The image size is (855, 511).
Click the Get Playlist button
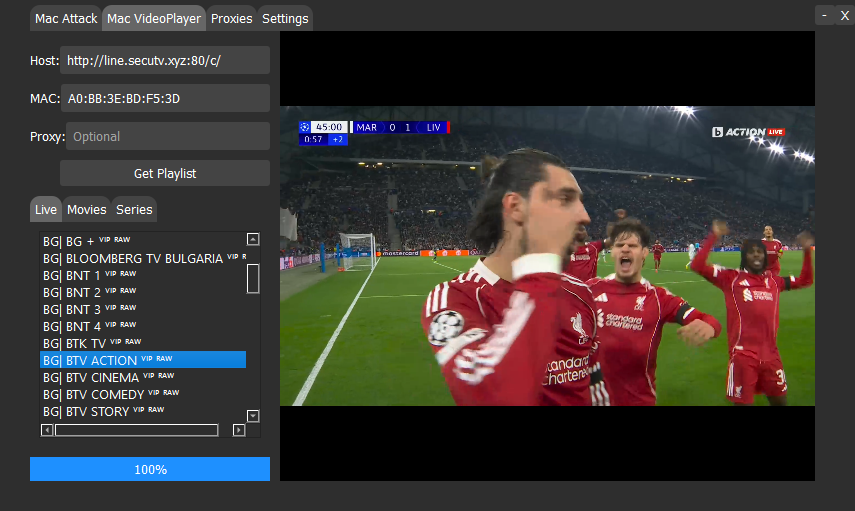point(165,173)
